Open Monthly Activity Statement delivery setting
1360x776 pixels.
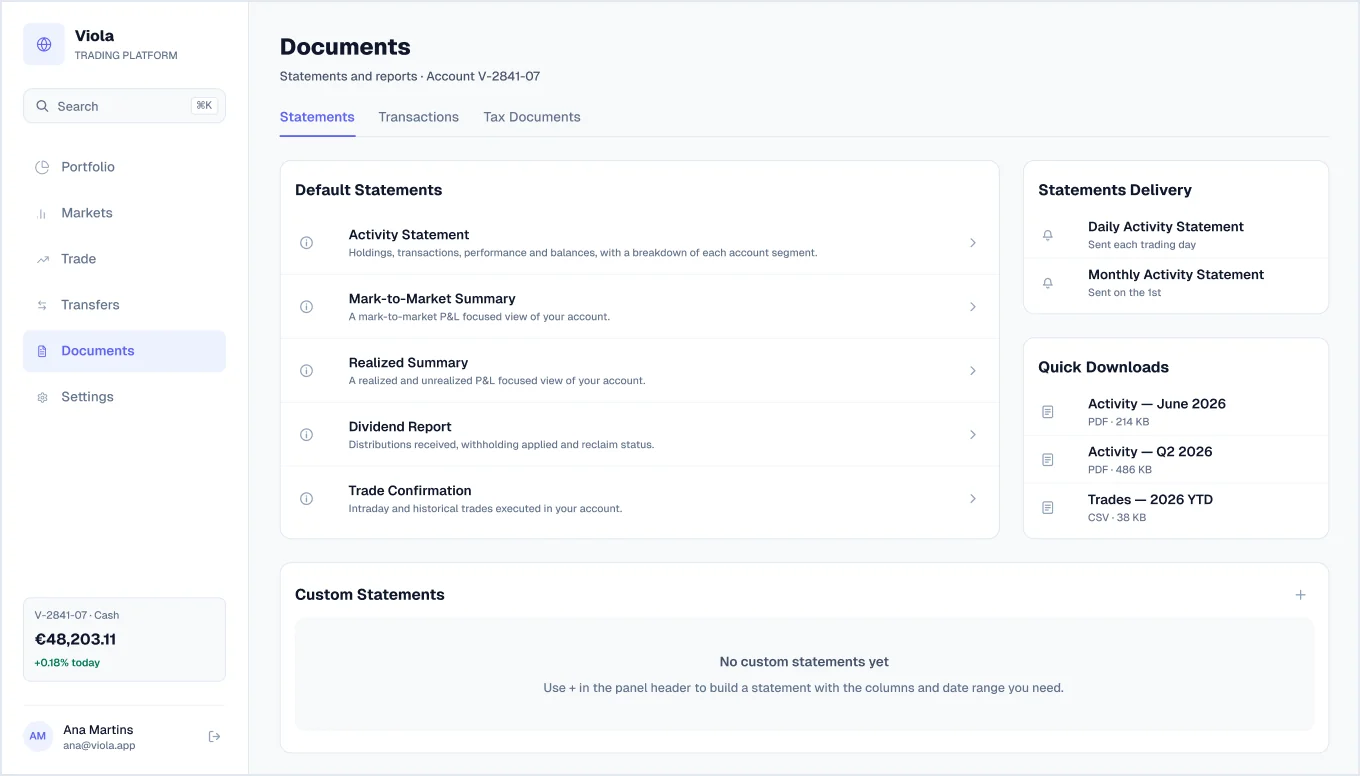click(x=1176, y=283)
